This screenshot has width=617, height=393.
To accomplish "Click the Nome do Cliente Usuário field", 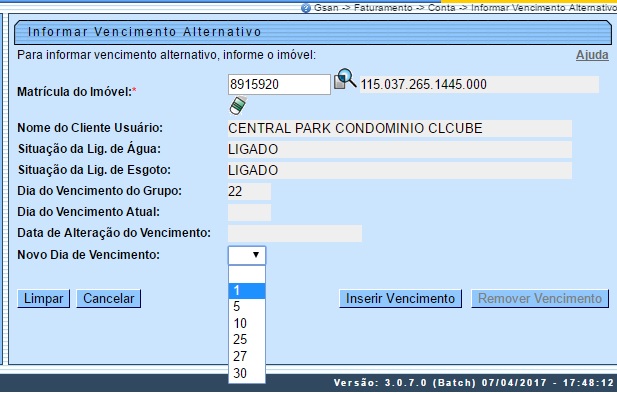I will coord(399,128).
